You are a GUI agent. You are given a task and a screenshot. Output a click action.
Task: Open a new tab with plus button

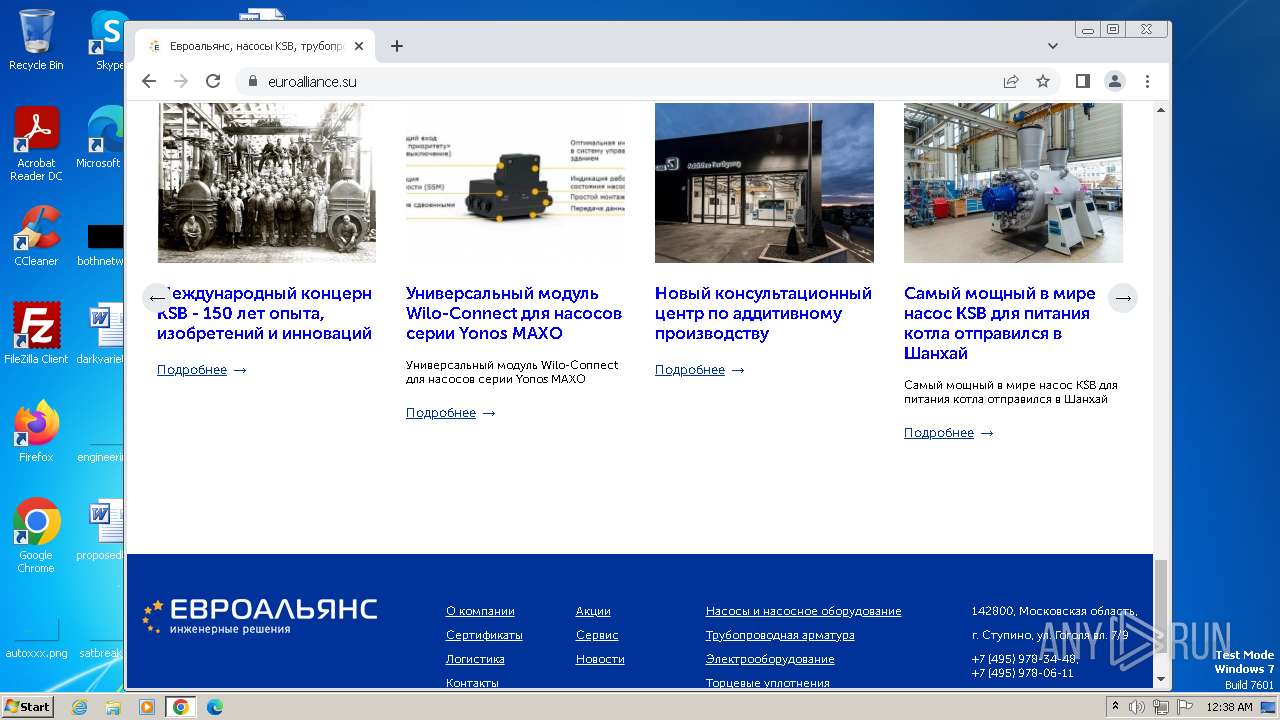[397, 46]
